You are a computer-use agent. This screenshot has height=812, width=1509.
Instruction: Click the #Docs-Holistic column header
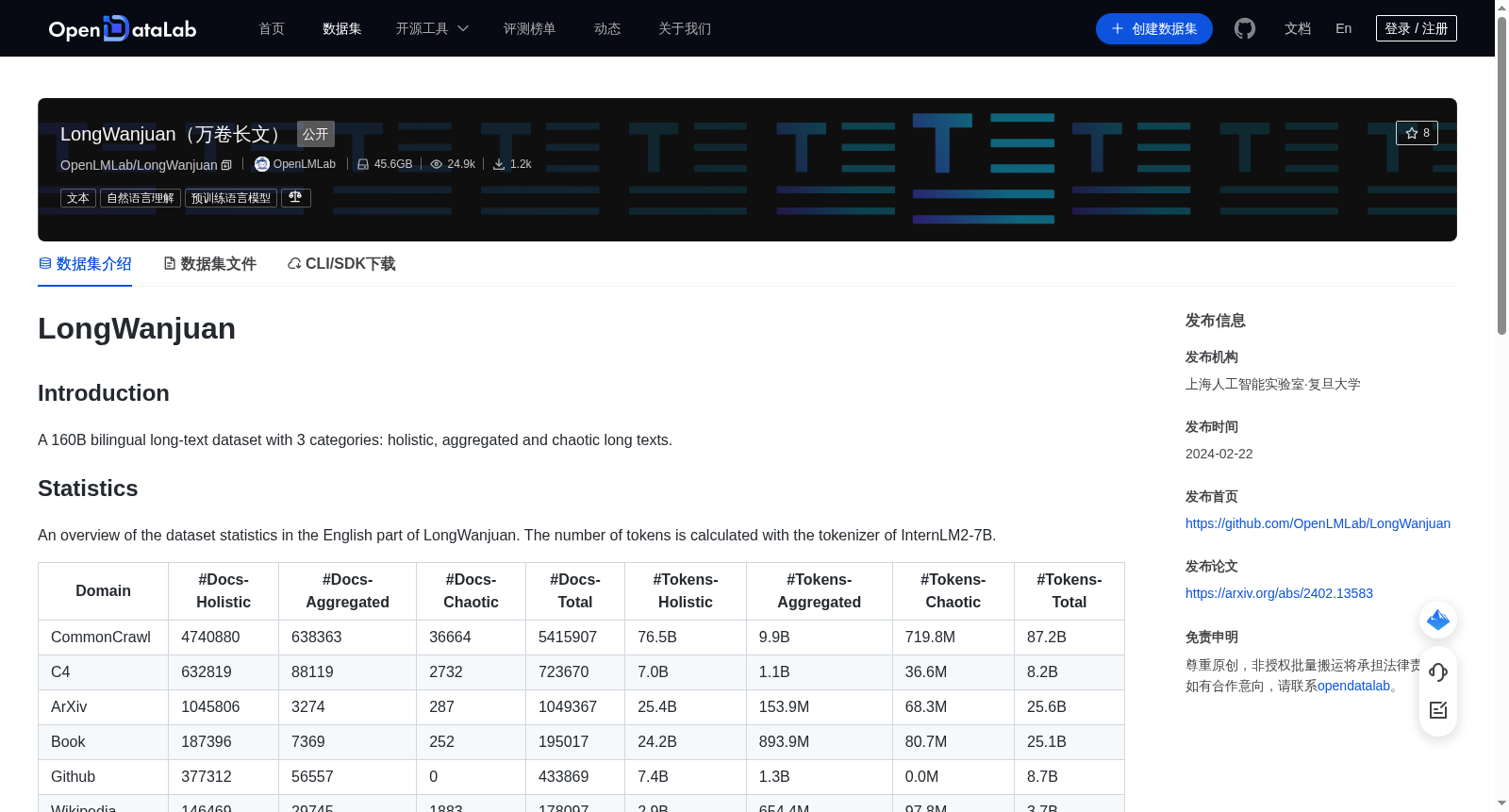(224, 591)
